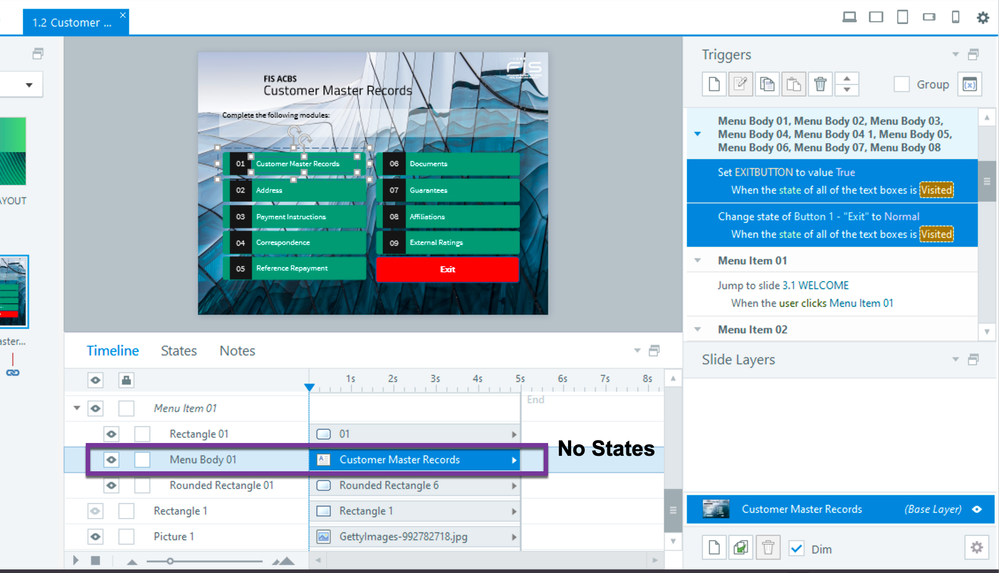Click the timeline zoom out icon
Viewport: 999px width, 573px height.
132,562
